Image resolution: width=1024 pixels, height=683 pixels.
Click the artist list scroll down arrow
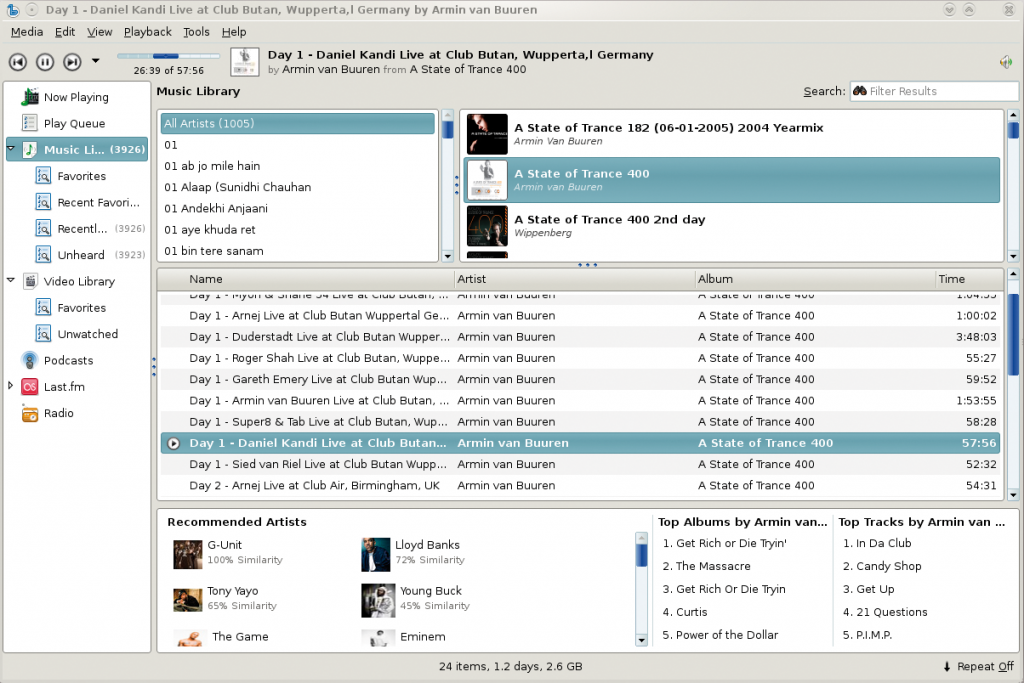point(448,257)
